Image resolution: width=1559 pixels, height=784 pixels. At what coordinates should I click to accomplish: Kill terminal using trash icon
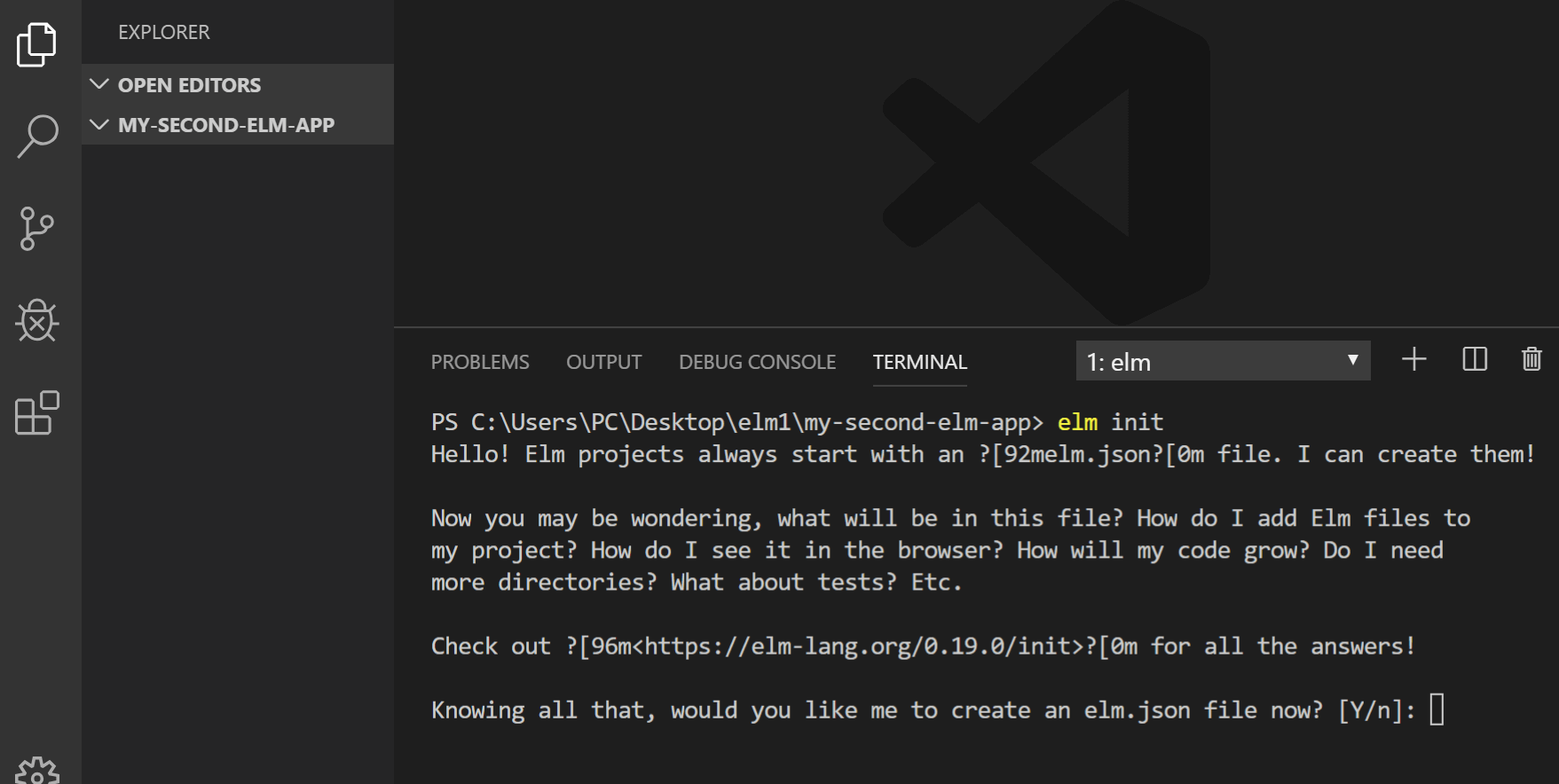1531,359
